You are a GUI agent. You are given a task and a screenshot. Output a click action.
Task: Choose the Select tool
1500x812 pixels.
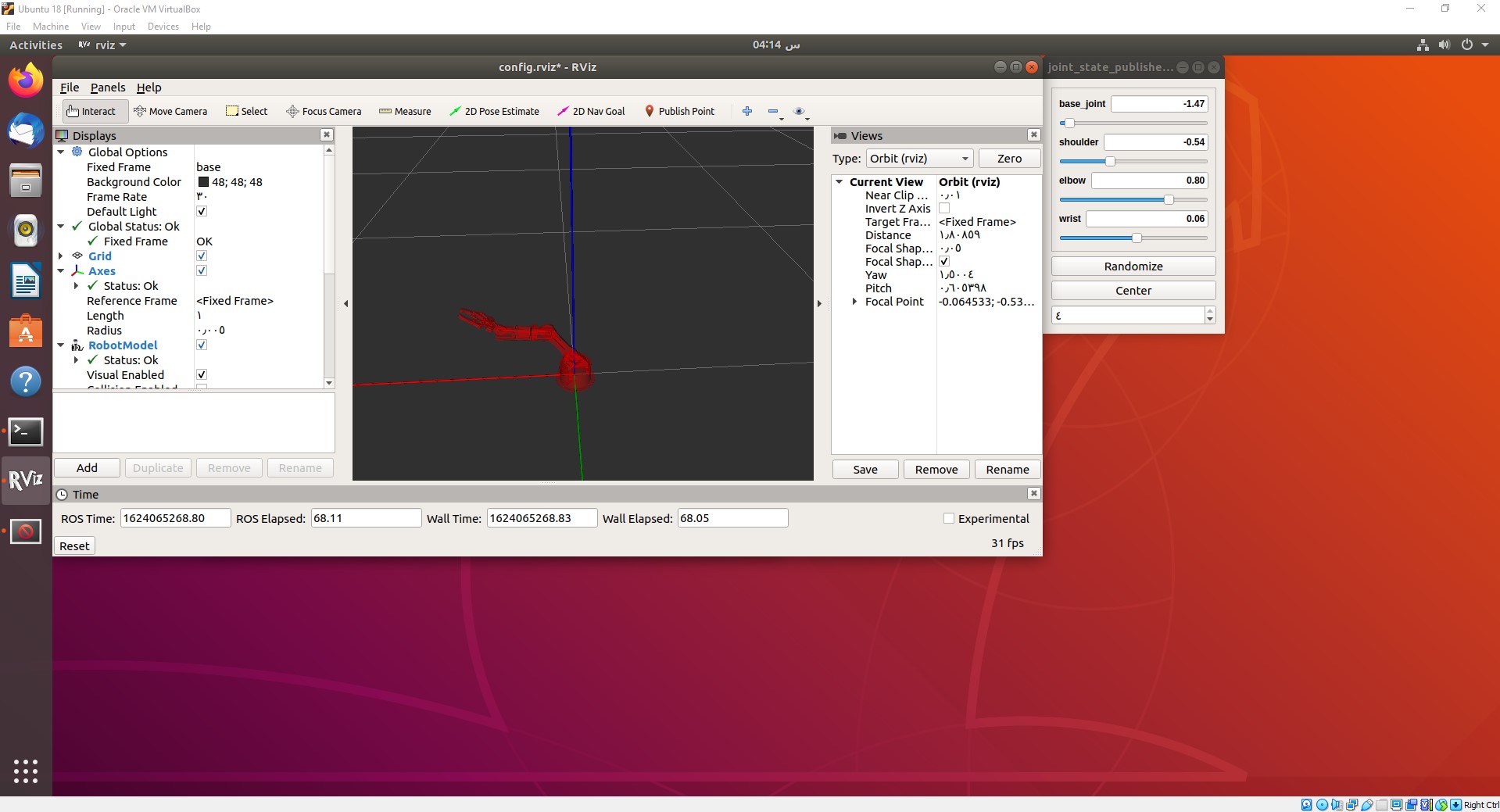click(x=246, y=111)
